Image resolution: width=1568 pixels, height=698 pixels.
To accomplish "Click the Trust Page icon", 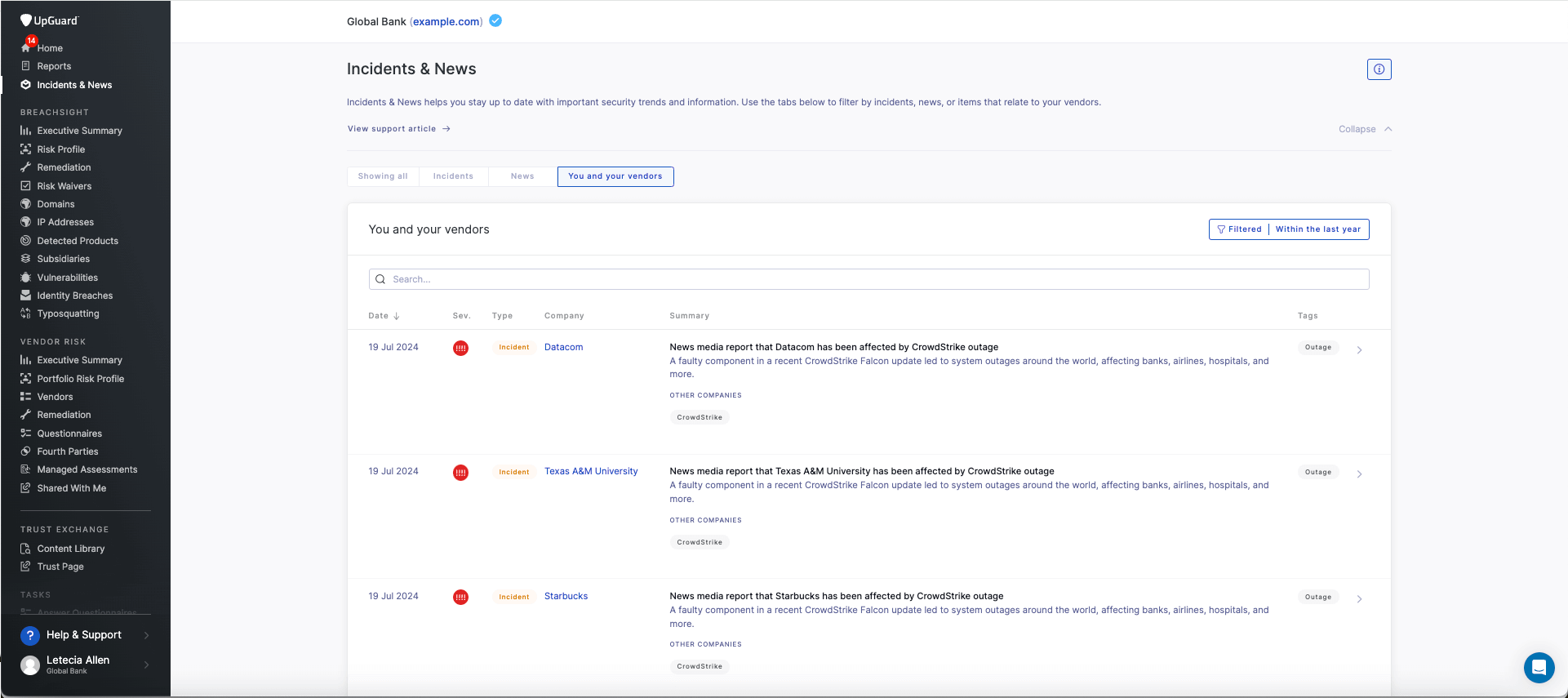I will [26, 567].
